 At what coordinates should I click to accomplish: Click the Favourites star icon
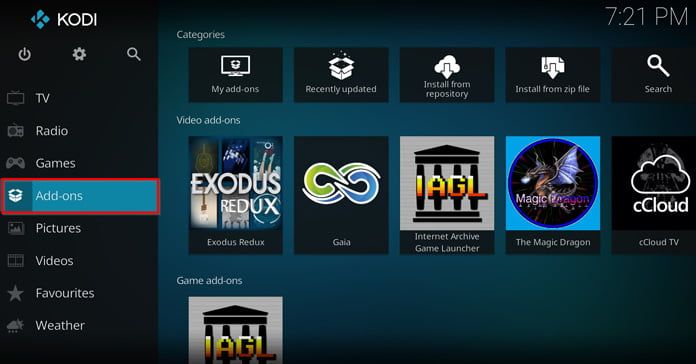tap(16, 293)
